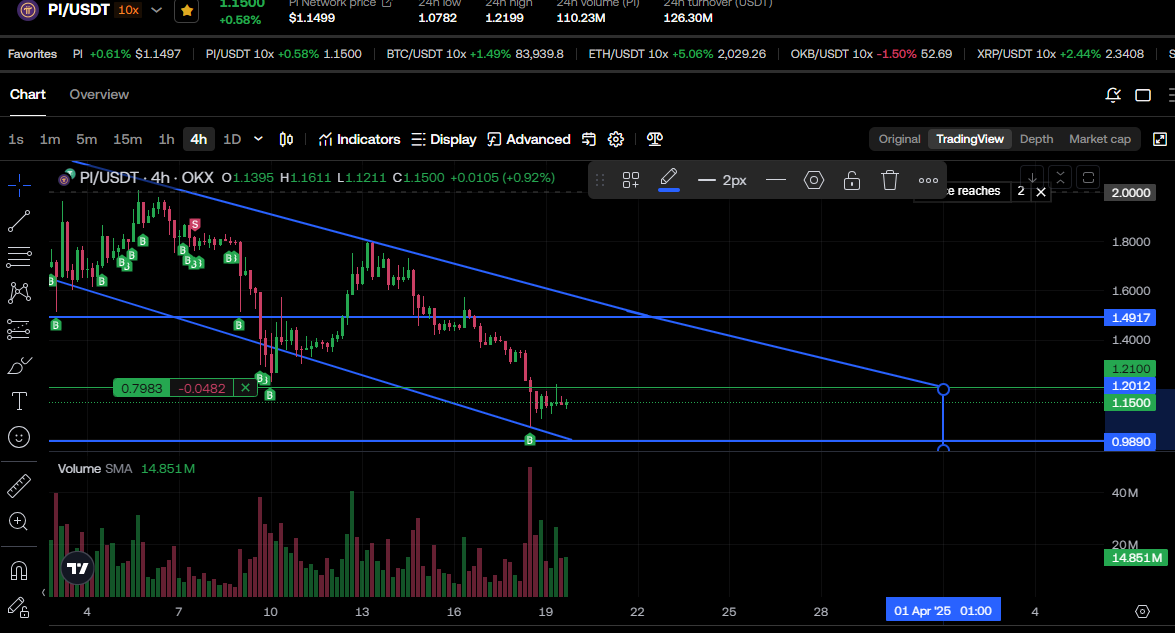Screen dimensions: 1175x633
Task: Select the 1D timeframe
Action: click(232, 139)
